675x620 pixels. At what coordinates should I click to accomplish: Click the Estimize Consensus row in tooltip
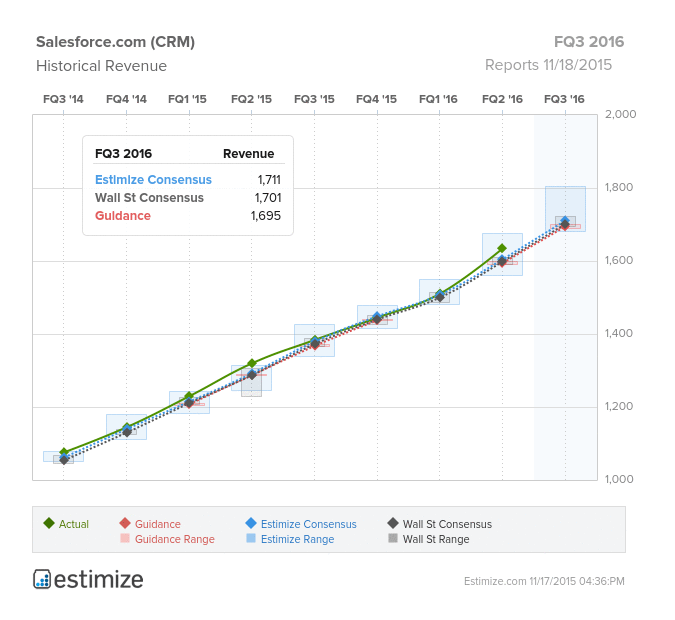tap(188, 180)
